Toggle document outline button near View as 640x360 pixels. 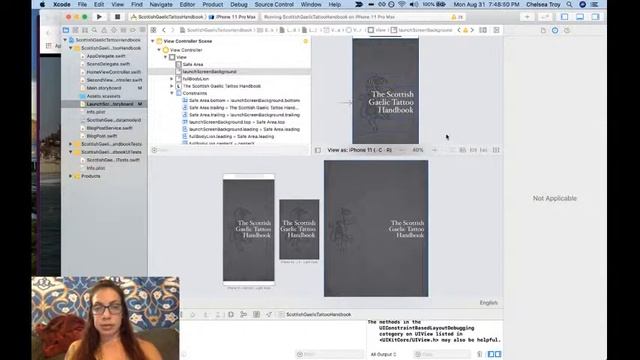318,150
